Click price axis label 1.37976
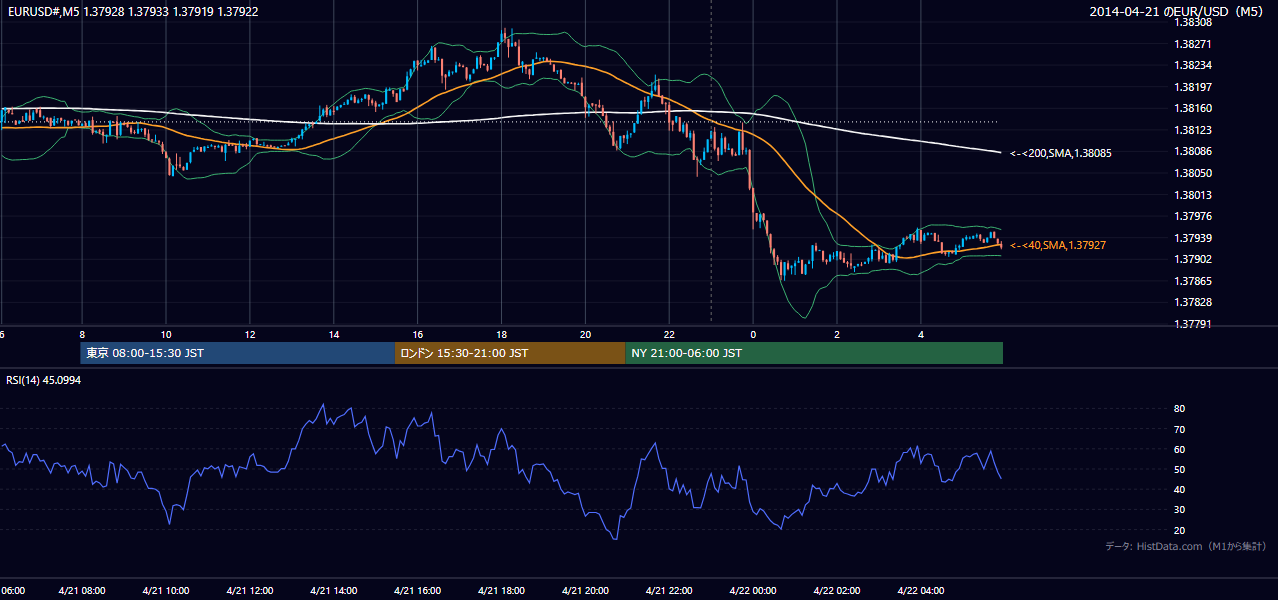This screenshot has width=1278, height=600. pyautogui.click(x=1192, y=216)
